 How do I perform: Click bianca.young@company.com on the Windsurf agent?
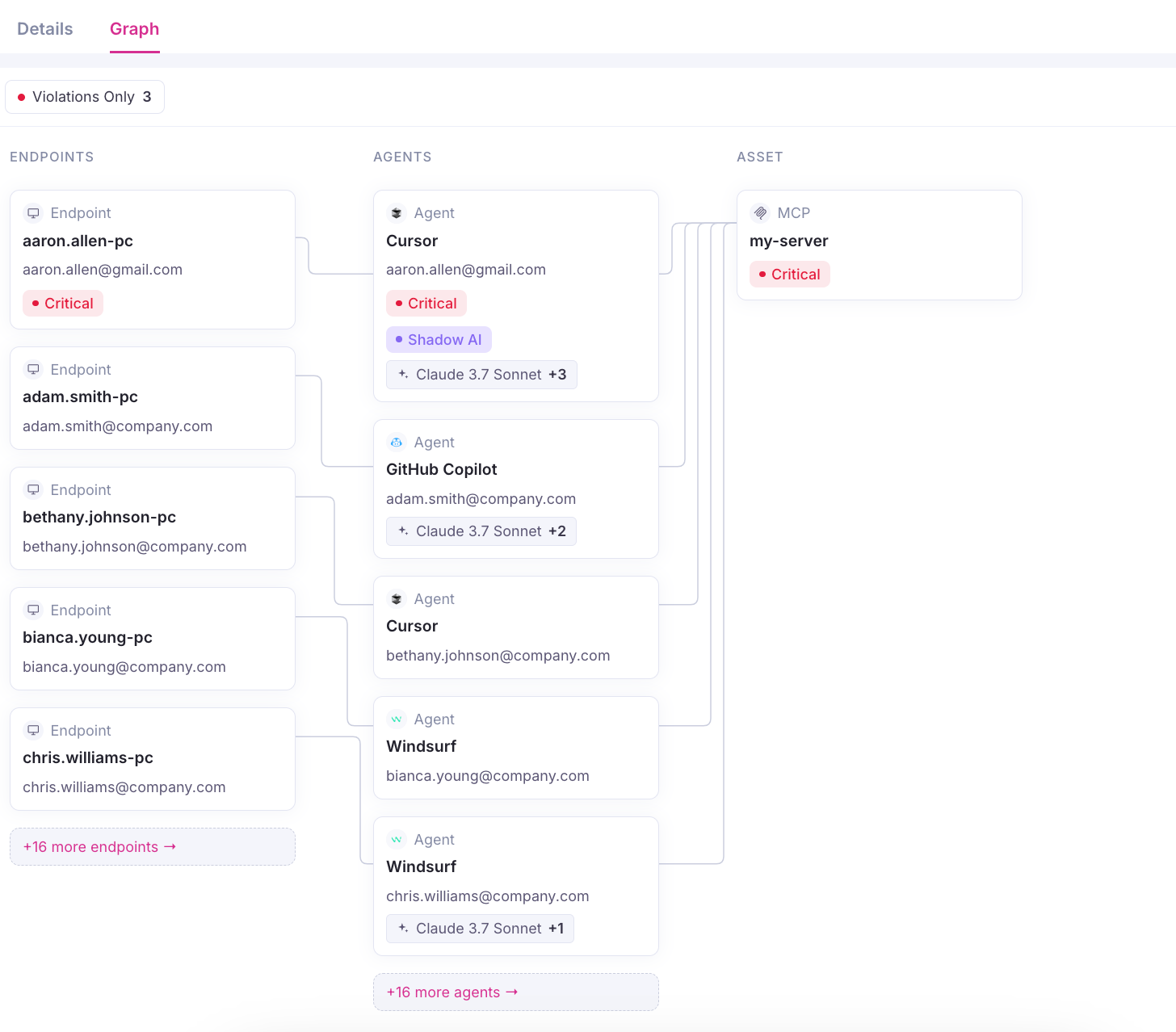(488, 776)
